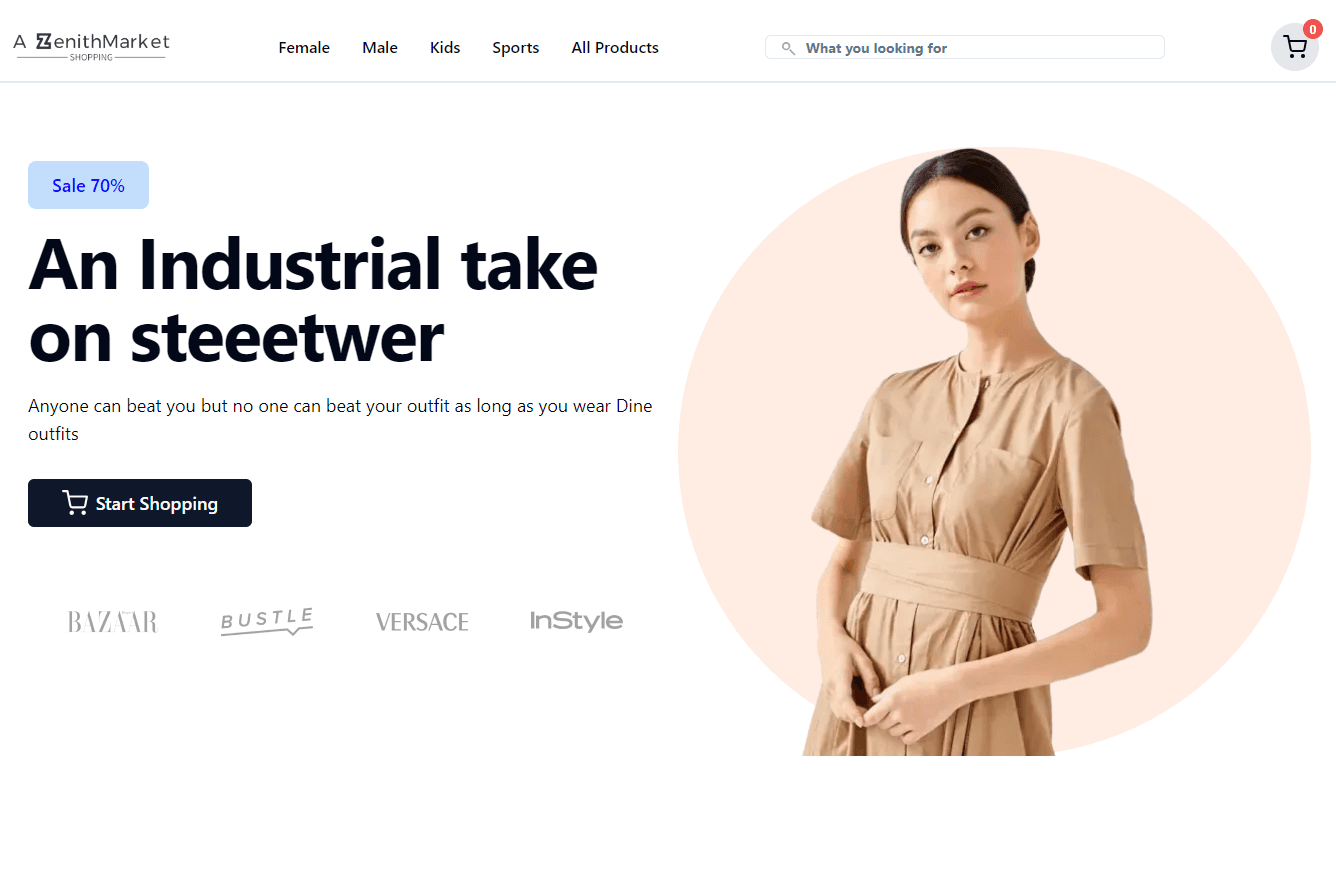This screenshot has width=1336, height=890.
Task: Click the magnifier icon in search bar
Action: click(x=788, y=48)
